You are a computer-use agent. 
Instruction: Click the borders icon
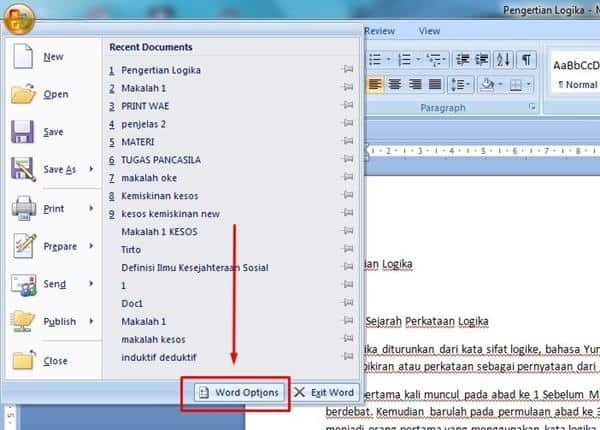515,85
